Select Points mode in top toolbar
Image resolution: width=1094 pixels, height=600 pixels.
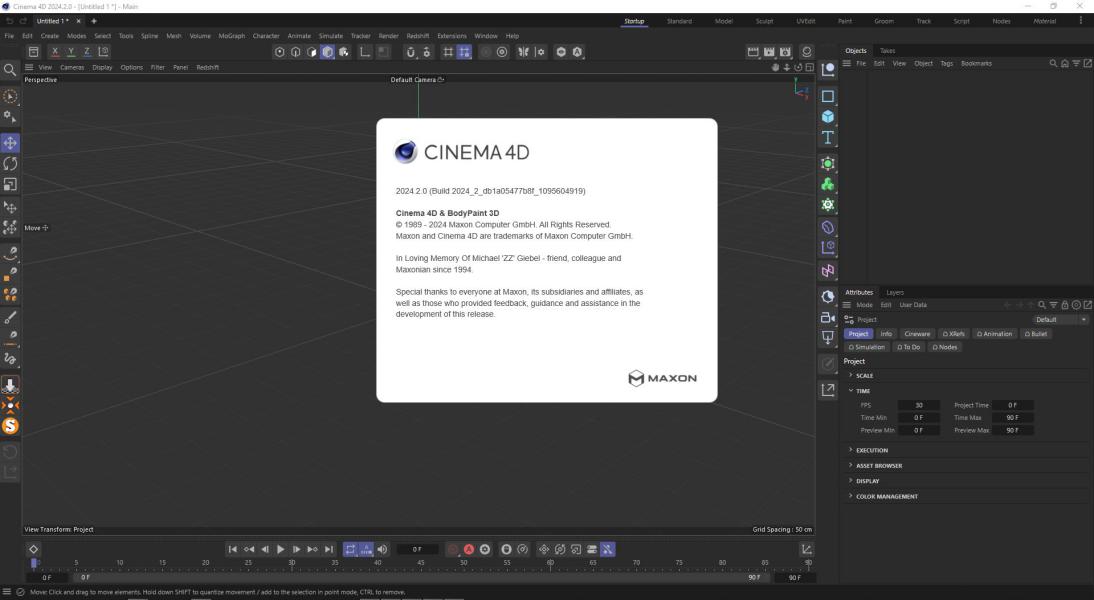[x=280, y=52]
